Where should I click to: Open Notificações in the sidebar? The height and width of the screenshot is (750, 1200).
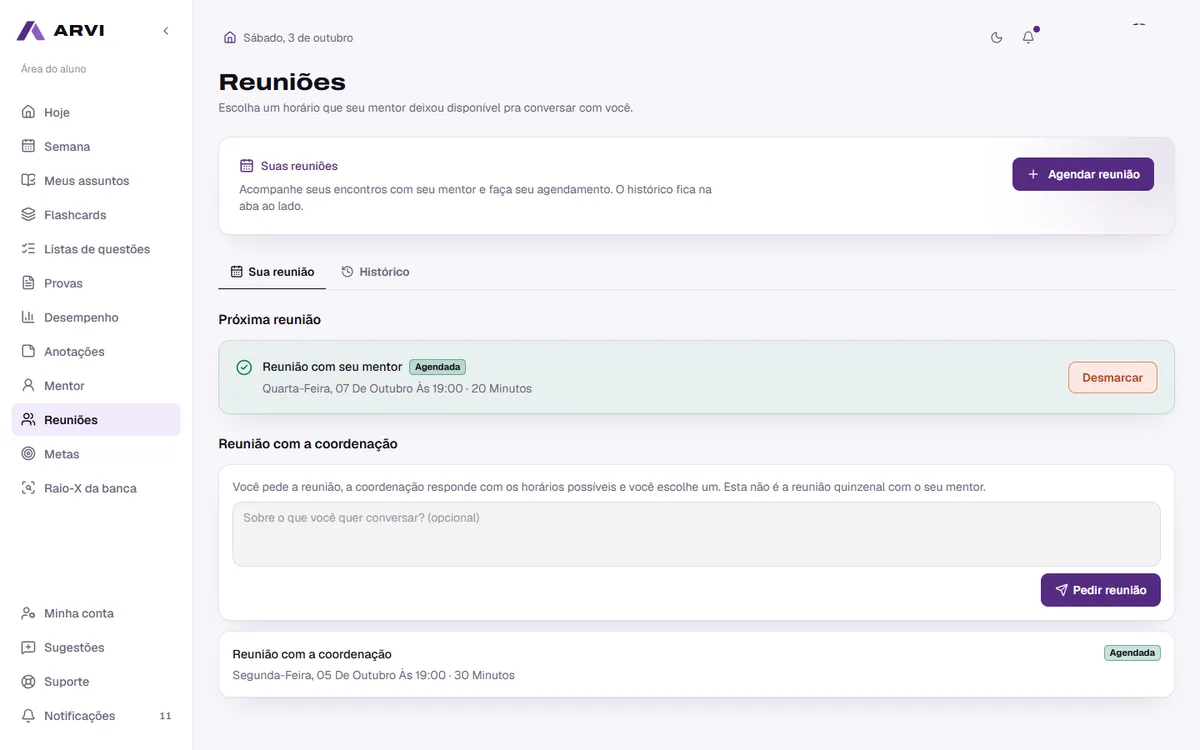pyautogui.click(x=96, y=716)
